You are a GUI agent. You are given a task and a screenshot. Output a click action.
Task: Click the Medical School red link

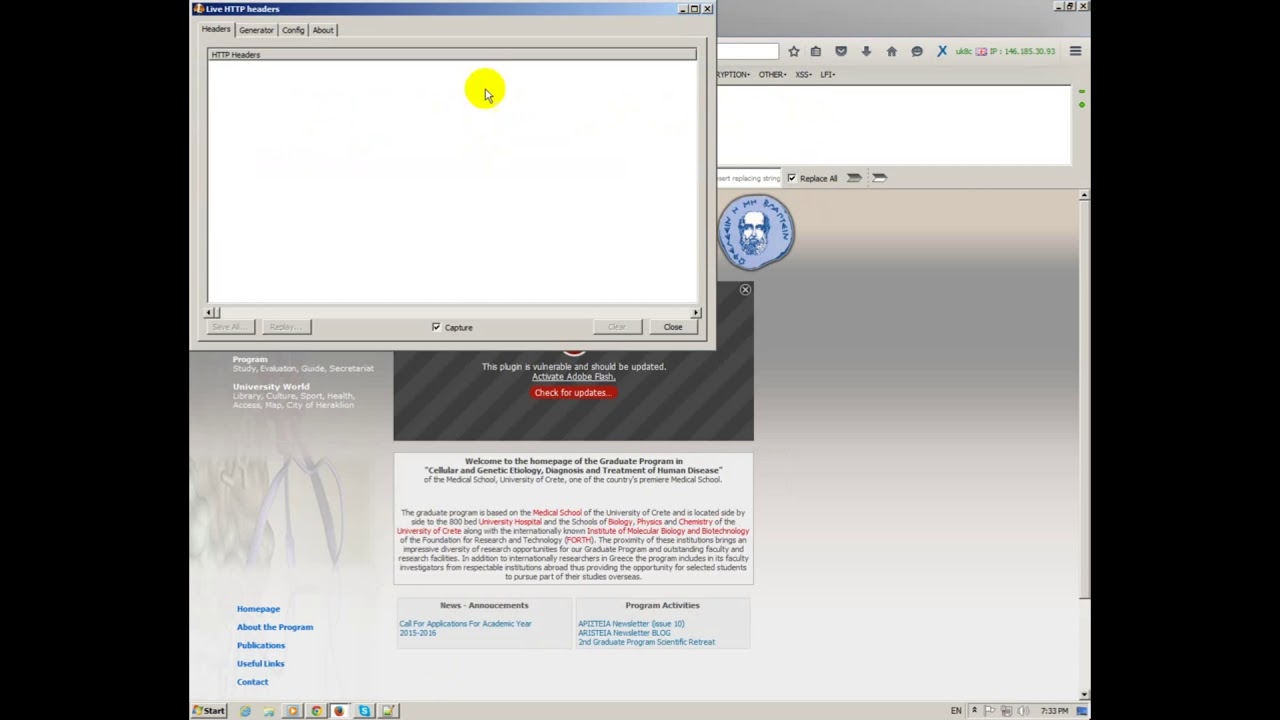tap(557, 513)
